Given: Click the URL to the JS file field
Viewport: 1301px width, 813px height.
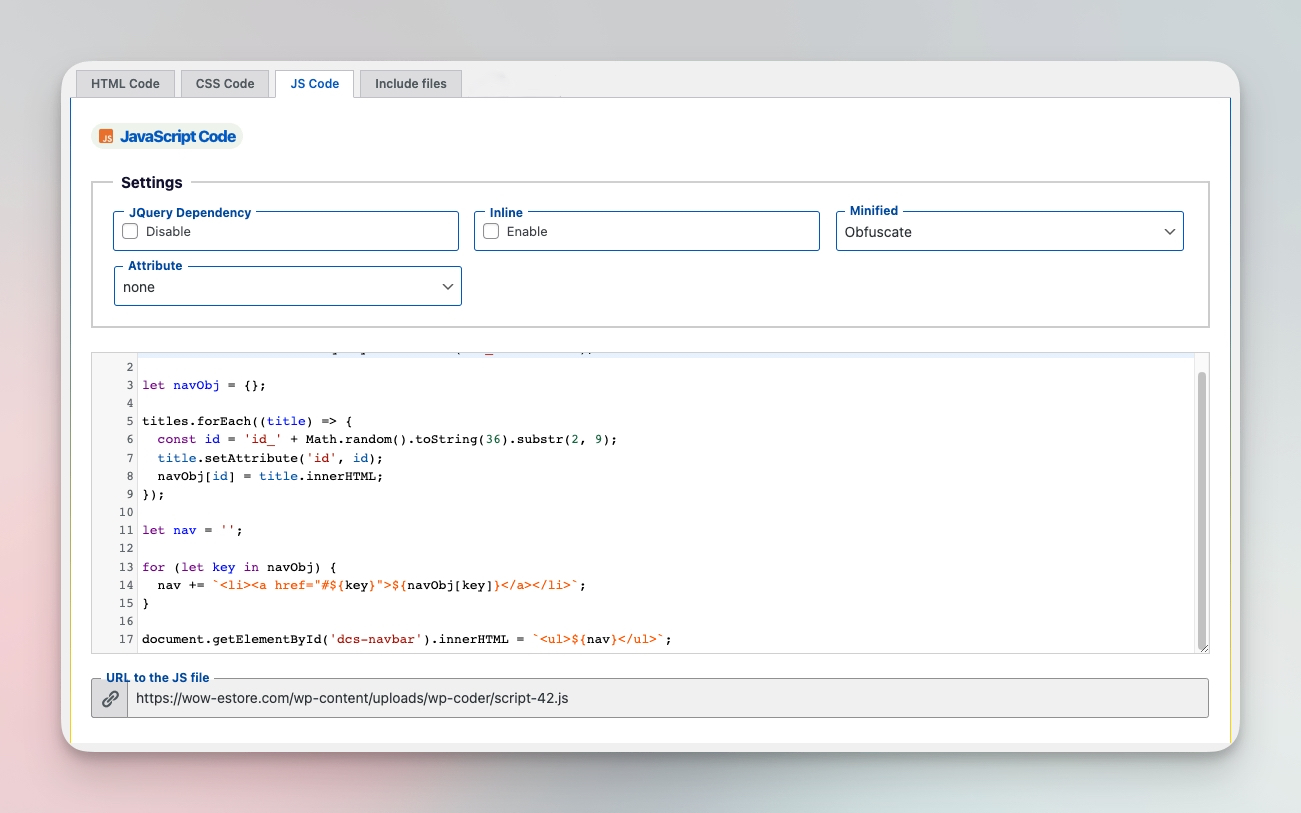Looking at the screenshot, I should coord(667,698).
